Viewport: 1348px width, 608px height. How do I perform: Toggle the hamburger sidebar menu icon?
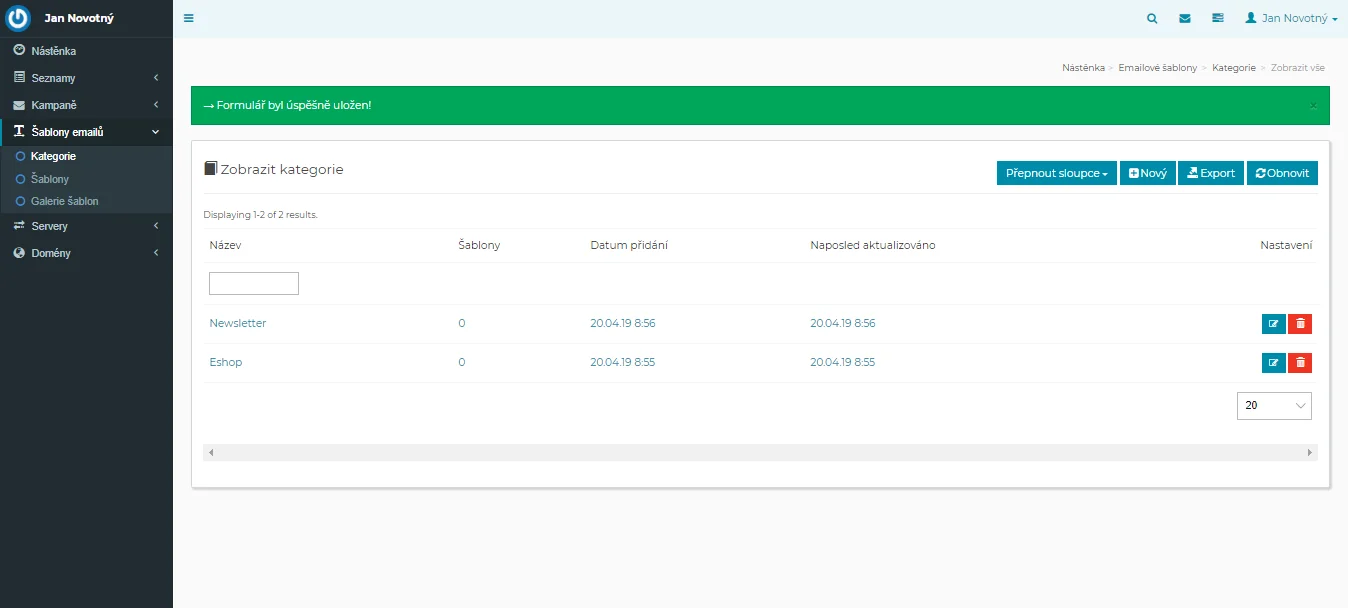click(189, 18)
